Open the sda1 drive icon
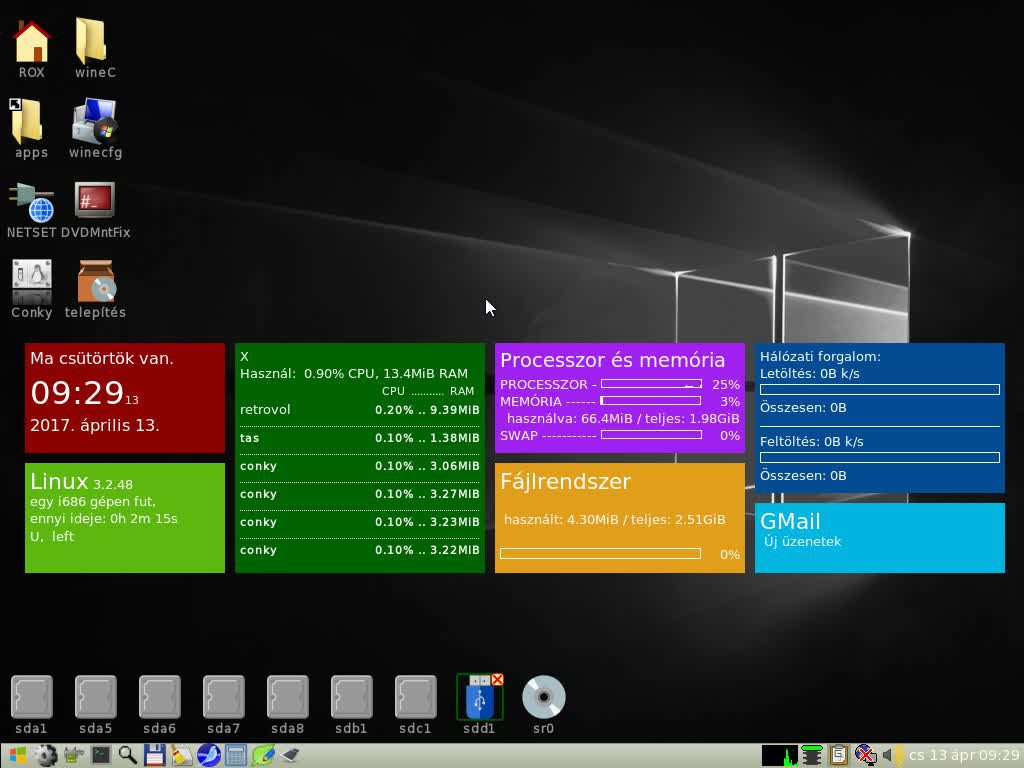This screenshot has height=768, width=1024. [31, 698]
